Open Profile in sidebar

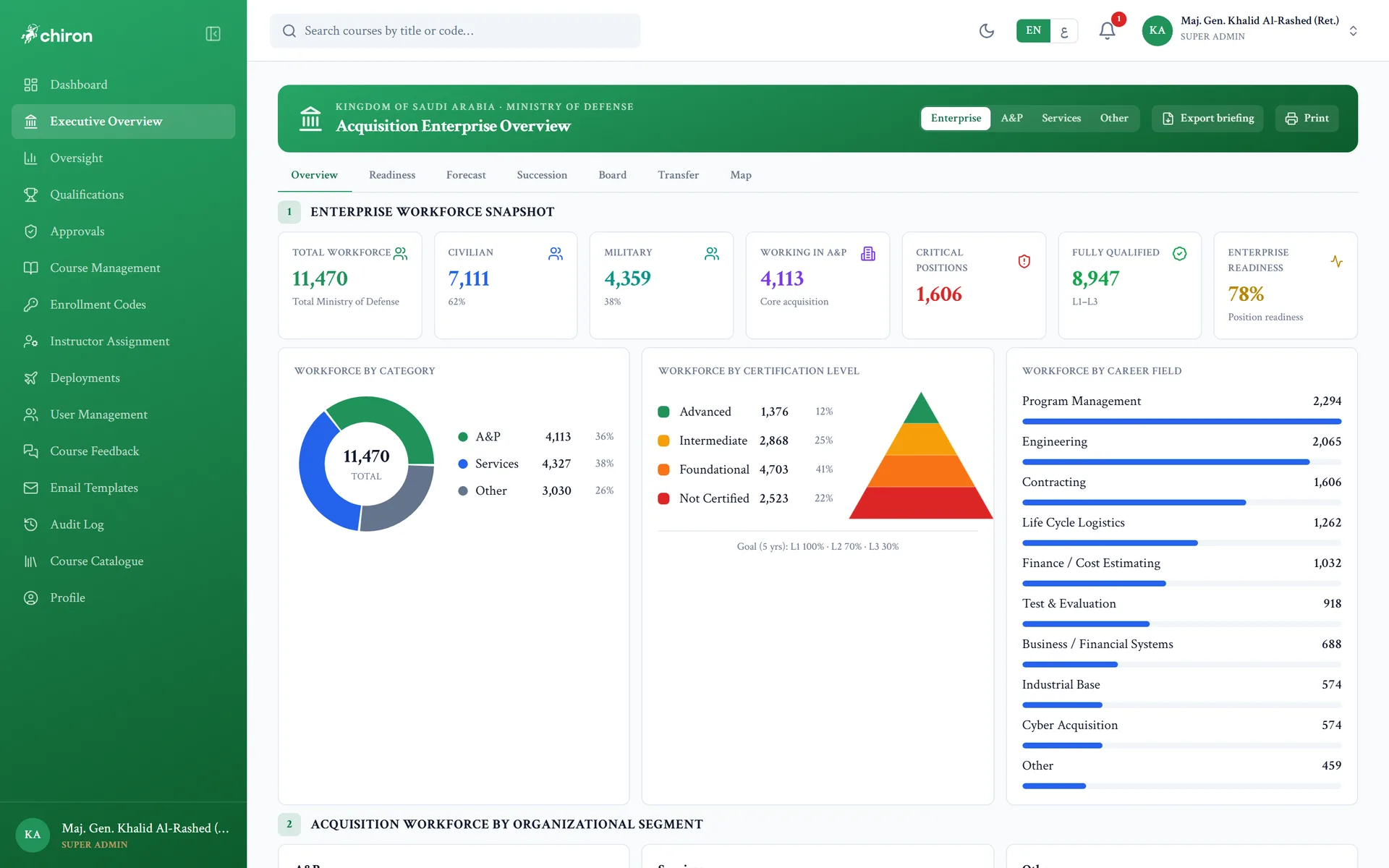[x=123, y=597]
